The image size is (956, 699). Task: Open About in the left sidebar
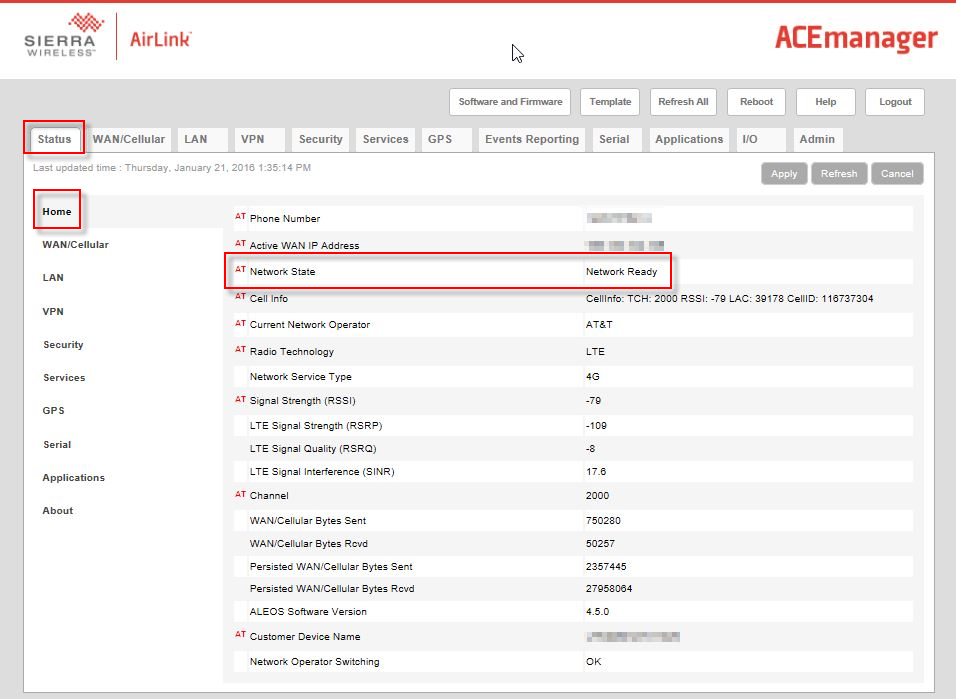(x=58, y=510)
